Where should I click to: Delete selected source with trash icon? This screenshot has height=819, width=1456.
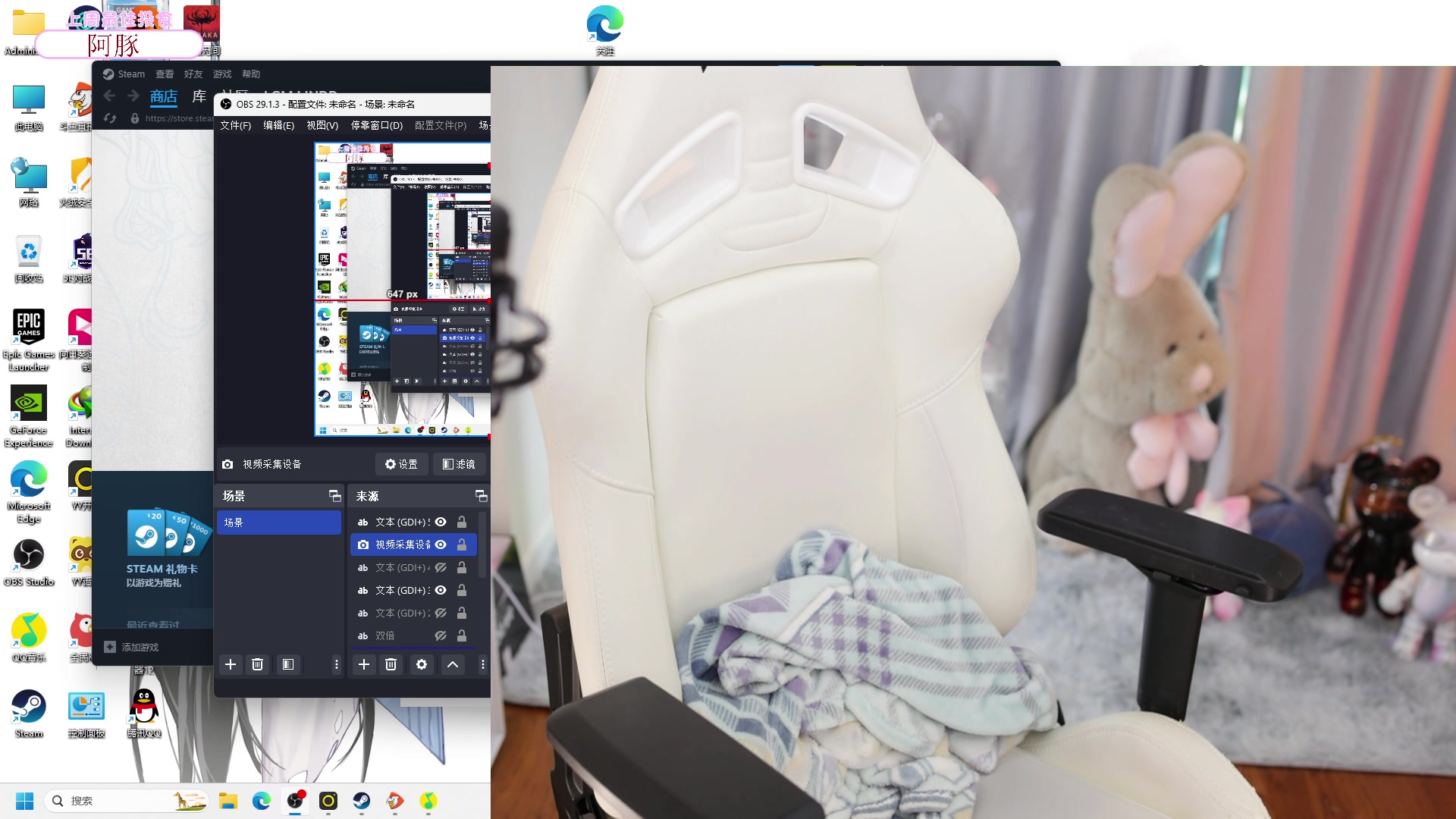click(x=391, y=664)
